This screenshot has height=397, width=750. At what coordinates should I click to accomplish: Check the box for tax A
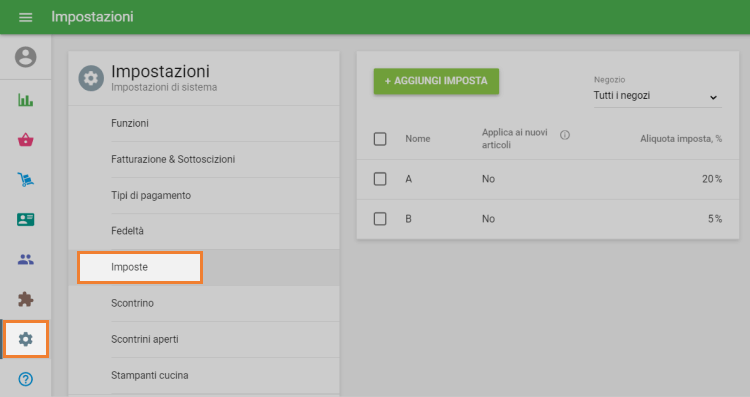coord(380,179)
